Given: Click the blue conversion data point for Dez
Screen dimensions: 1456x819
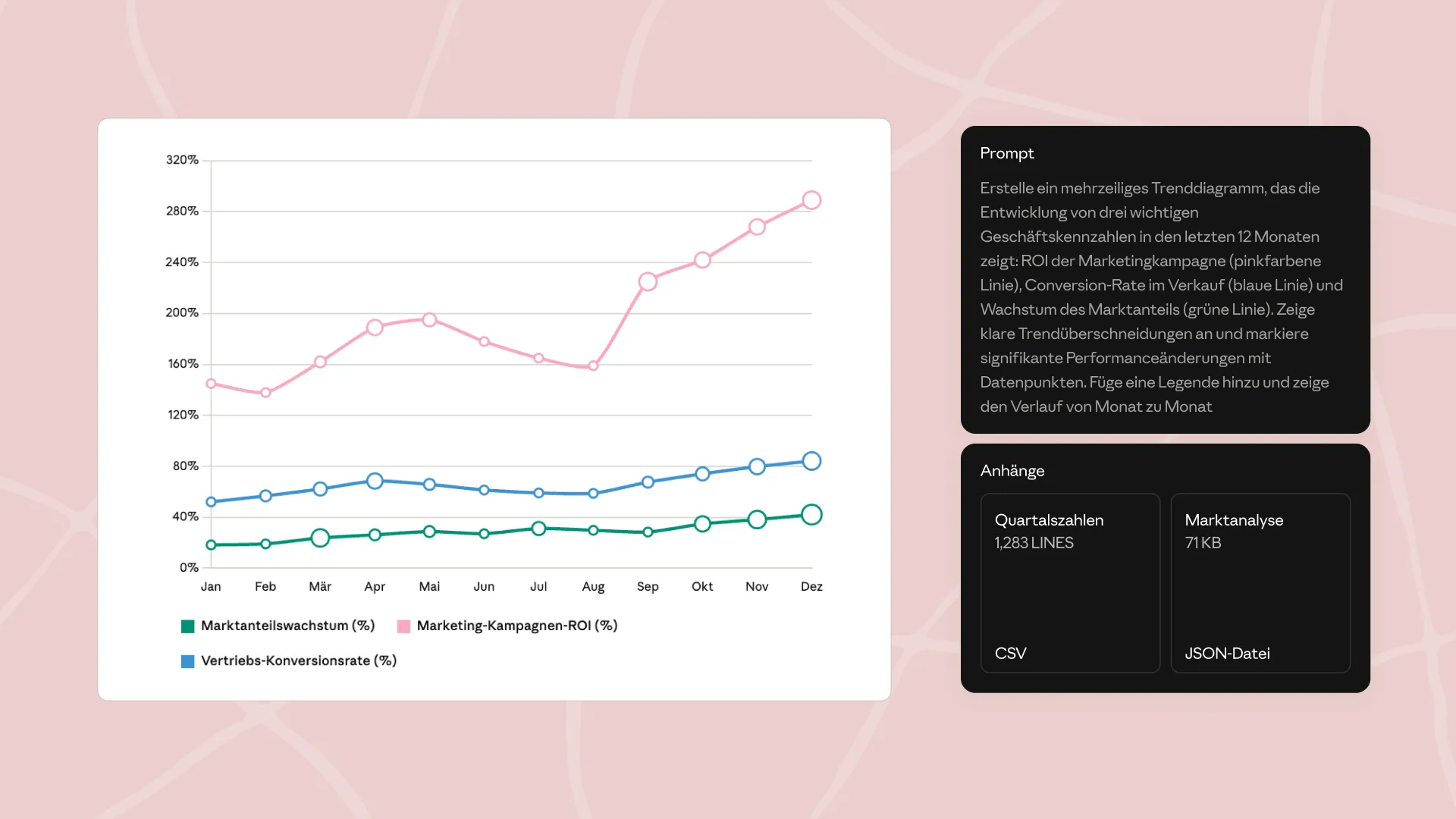Looking at the screenshot, I should pyautogui.click(x=811, y=461).
